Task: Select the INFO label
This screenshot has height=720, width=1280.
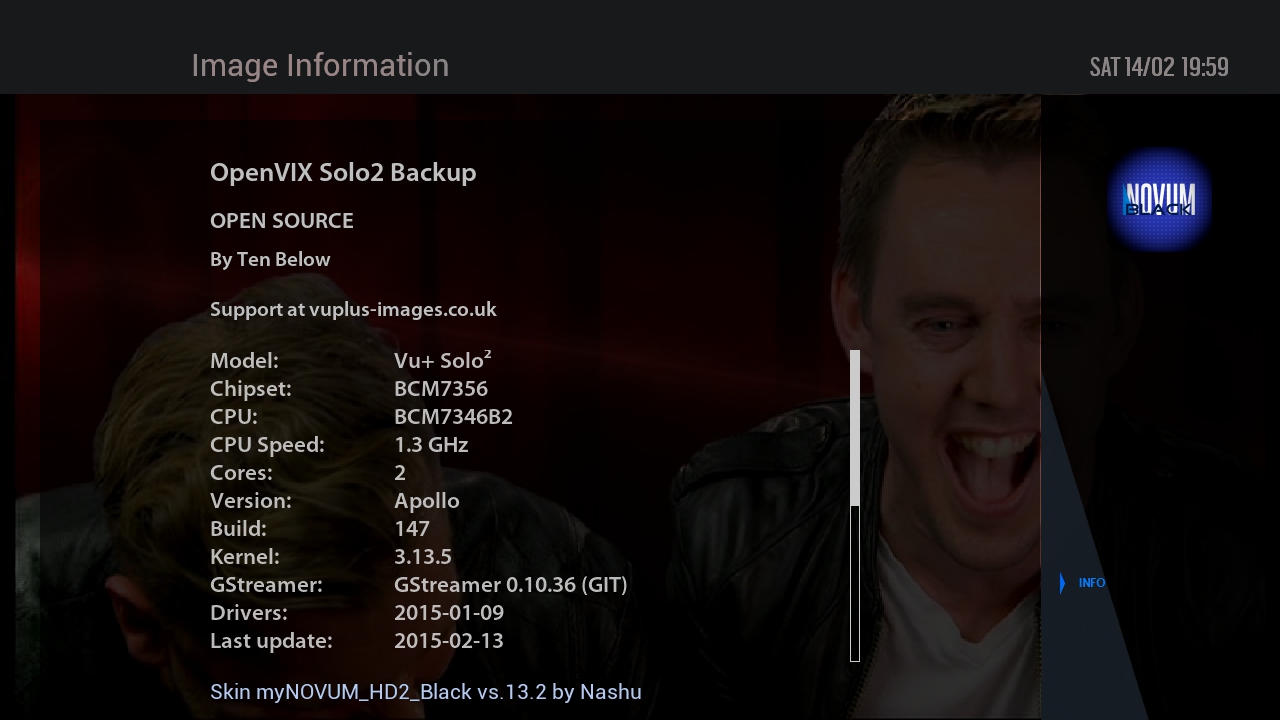Action: point(1092,583)
